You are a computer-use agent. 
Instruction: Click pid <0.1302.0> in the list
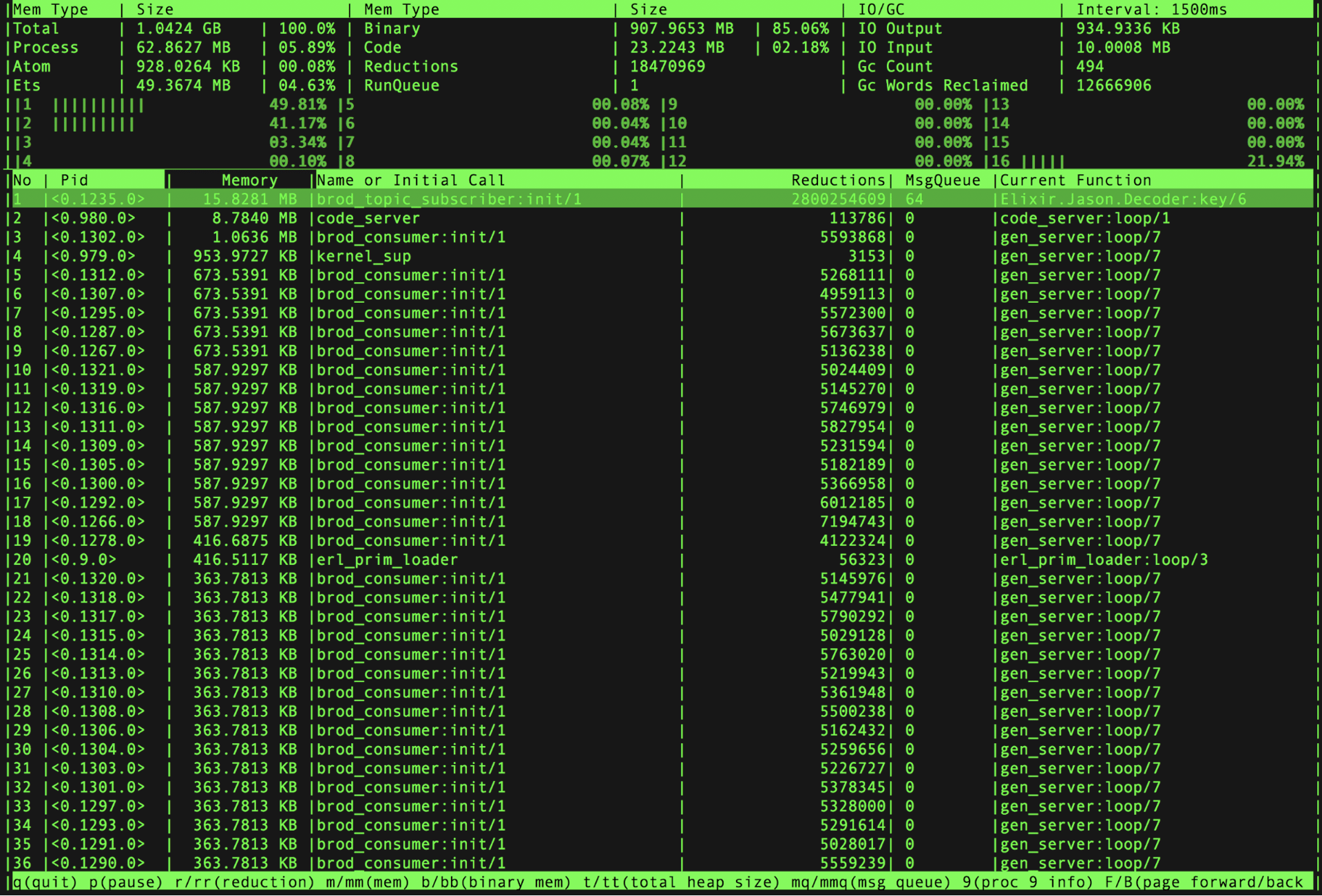click(x=98, y=237)
